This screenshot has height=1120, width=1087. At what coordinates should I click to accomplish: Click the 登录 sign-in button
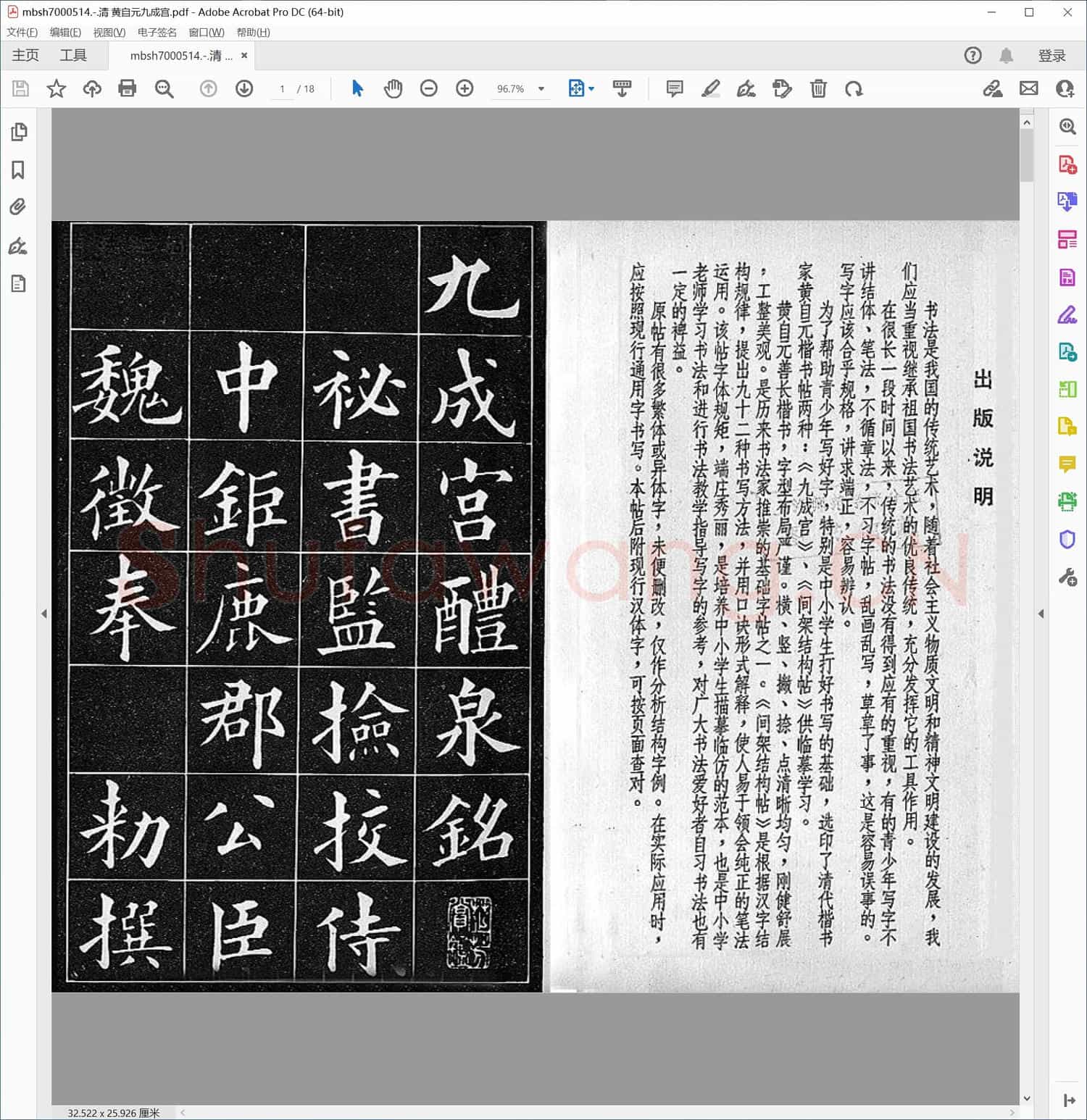tap(1053, 55)
